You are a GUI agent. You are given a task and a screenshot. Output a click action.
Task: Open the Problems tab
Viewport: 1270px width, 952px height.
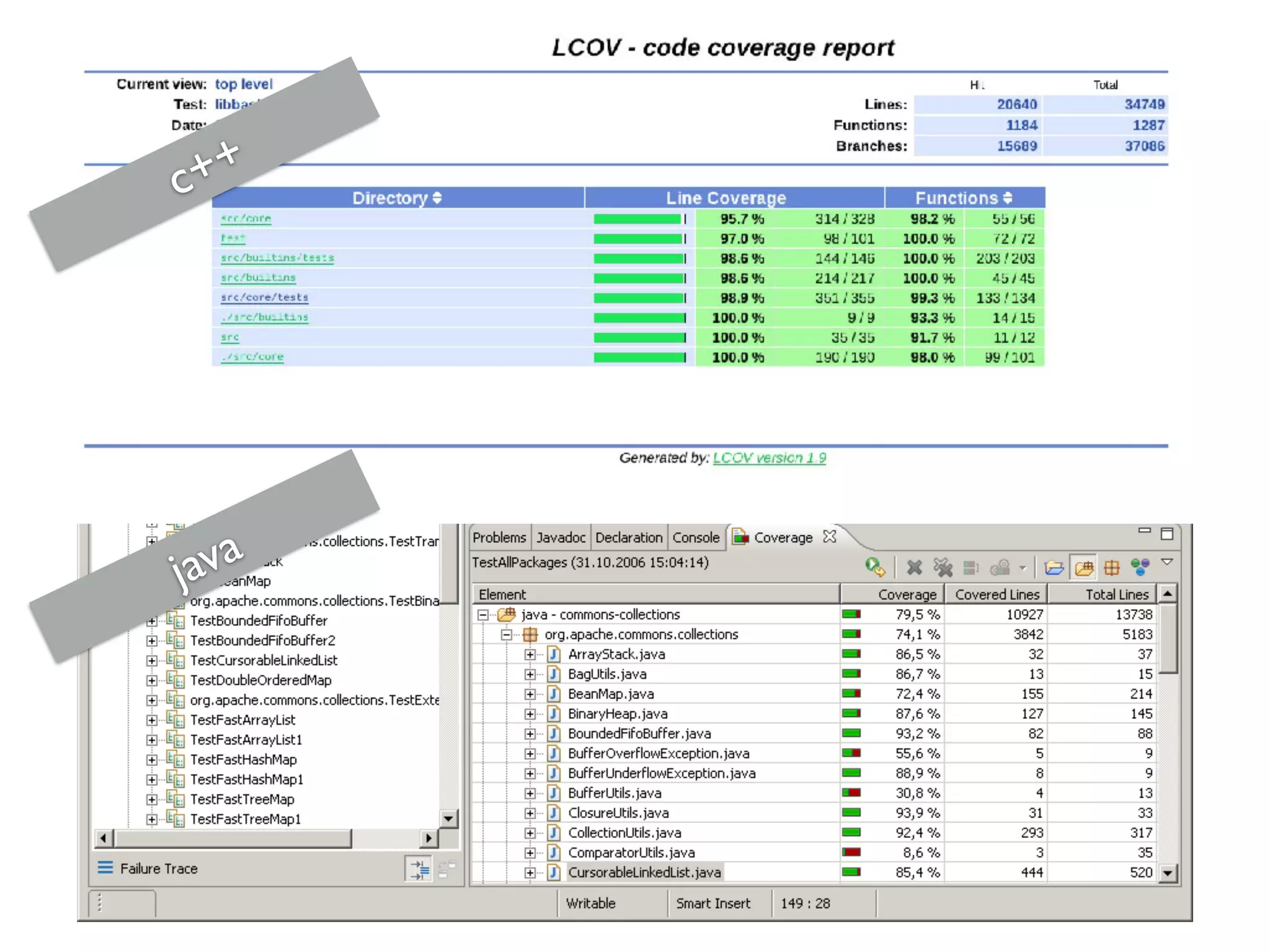click(x=499, y=538)
